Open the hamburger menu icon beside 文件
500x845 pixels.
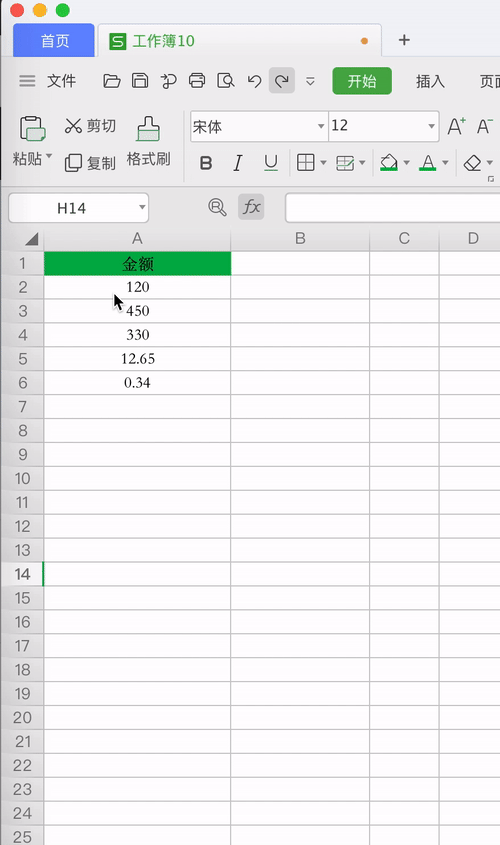(27, 81)
